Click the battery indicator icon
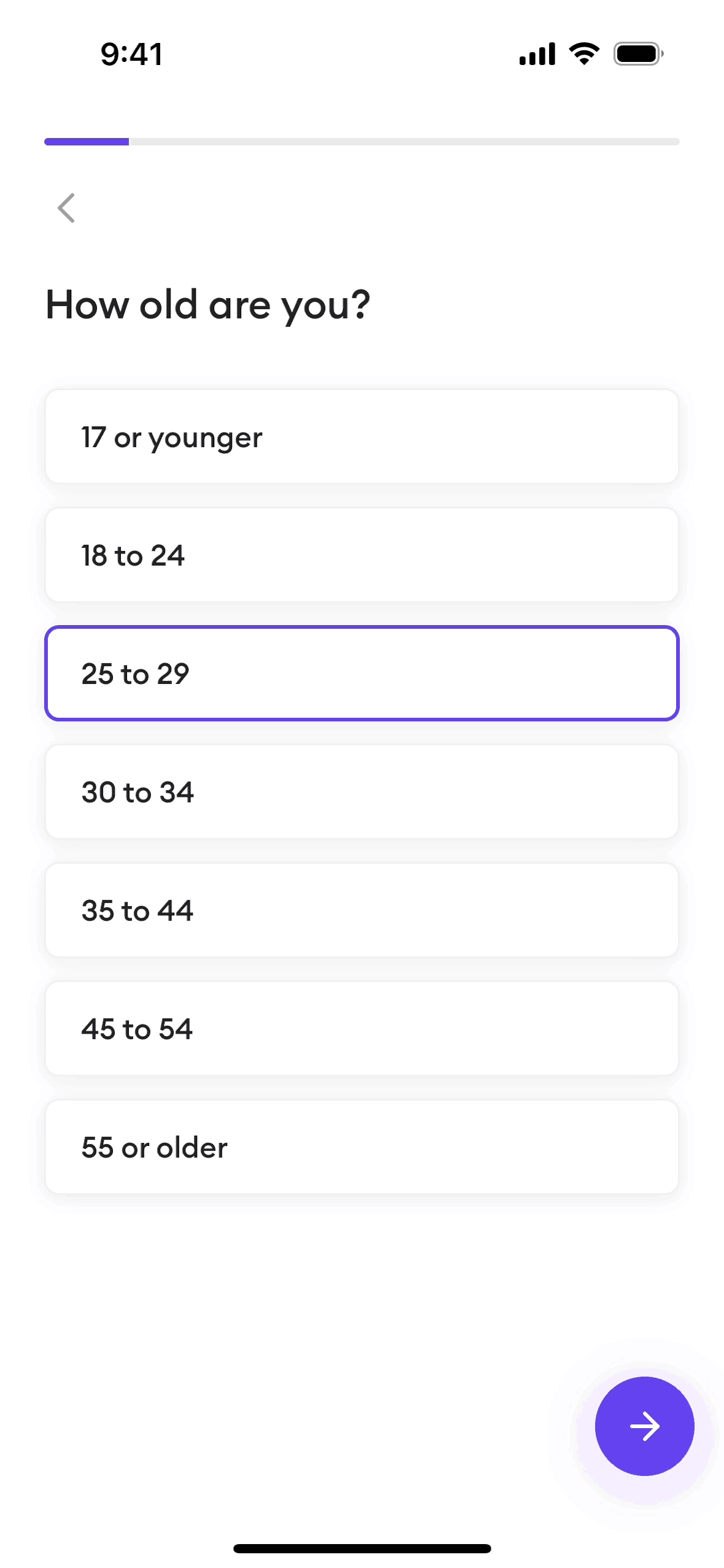The height and width of the screenshot is (1568, 724). [638, 54]
